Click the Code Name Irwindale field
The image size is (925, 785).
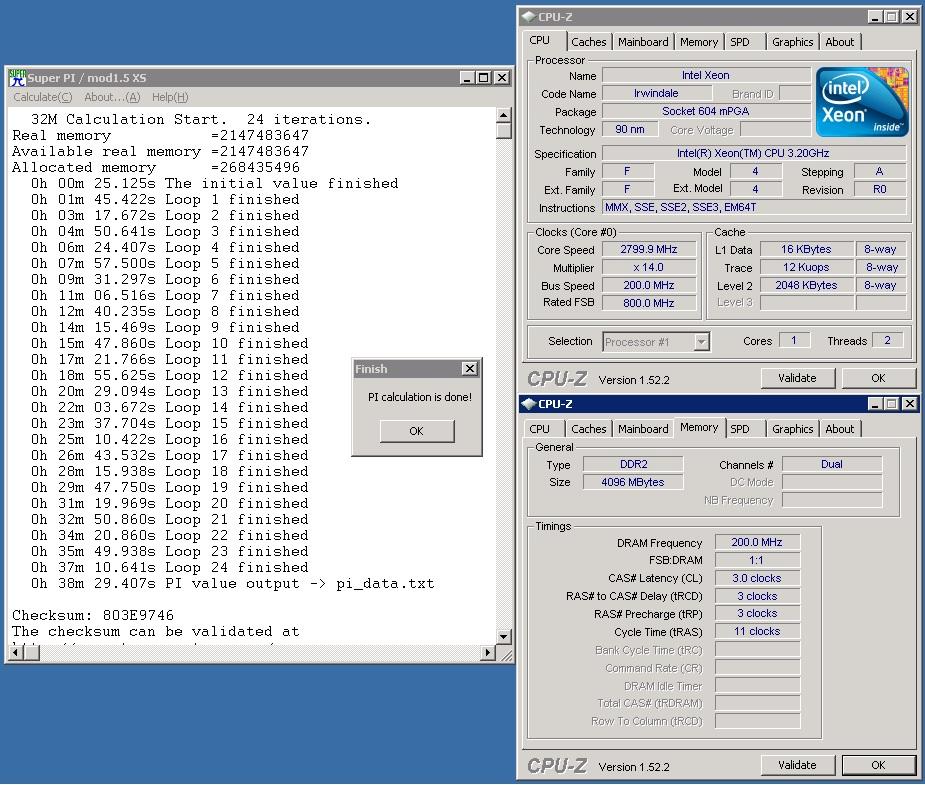pos(656,93)
